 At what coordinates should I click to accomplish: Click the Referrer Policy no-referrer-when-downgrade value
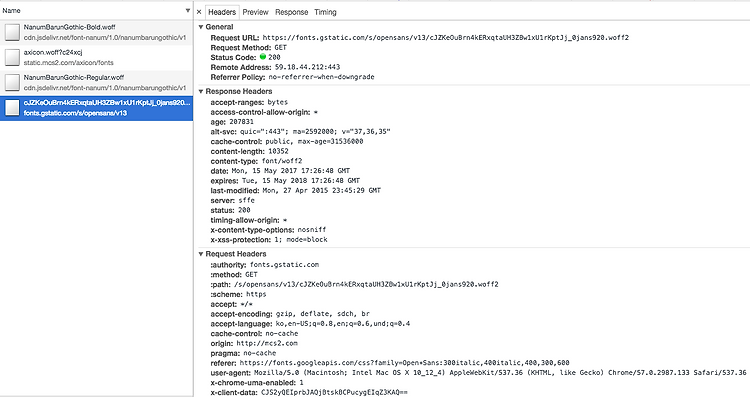pyautogui.click(x=321, y=77)
